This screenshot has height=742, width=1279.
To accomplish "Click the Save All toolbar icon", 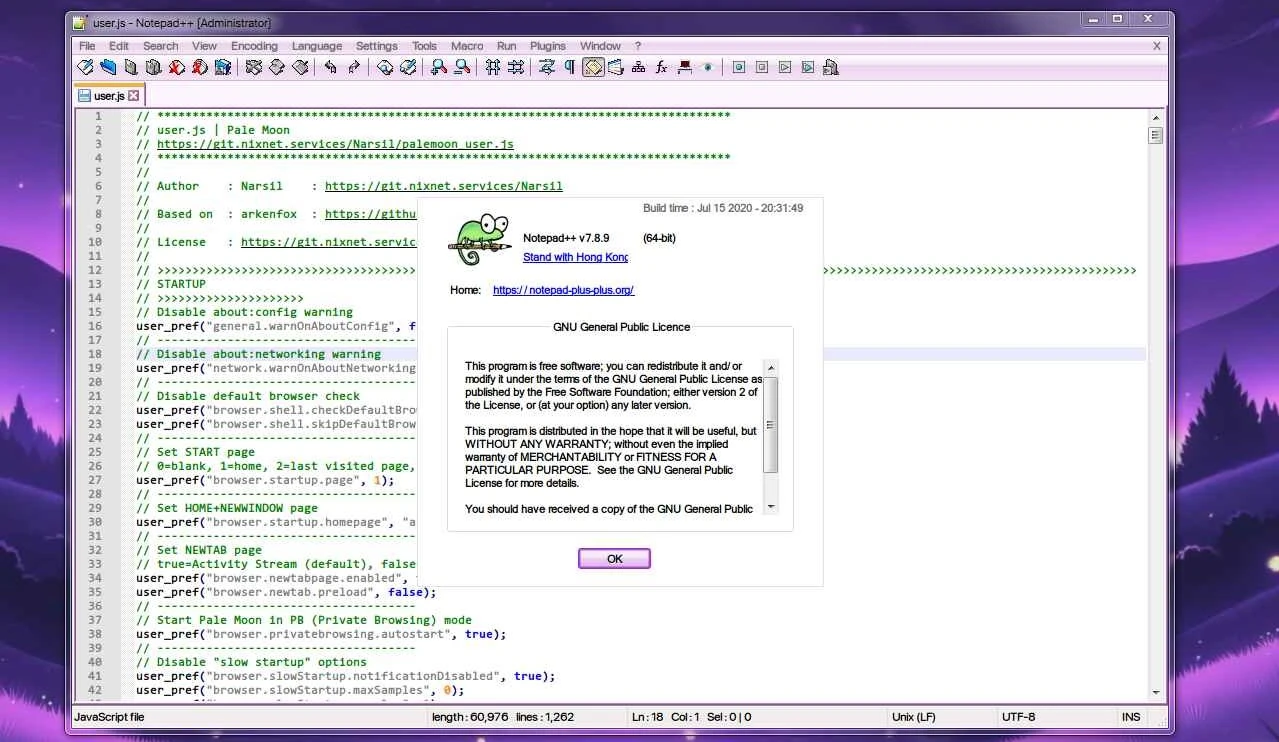I will click(153, 67).
